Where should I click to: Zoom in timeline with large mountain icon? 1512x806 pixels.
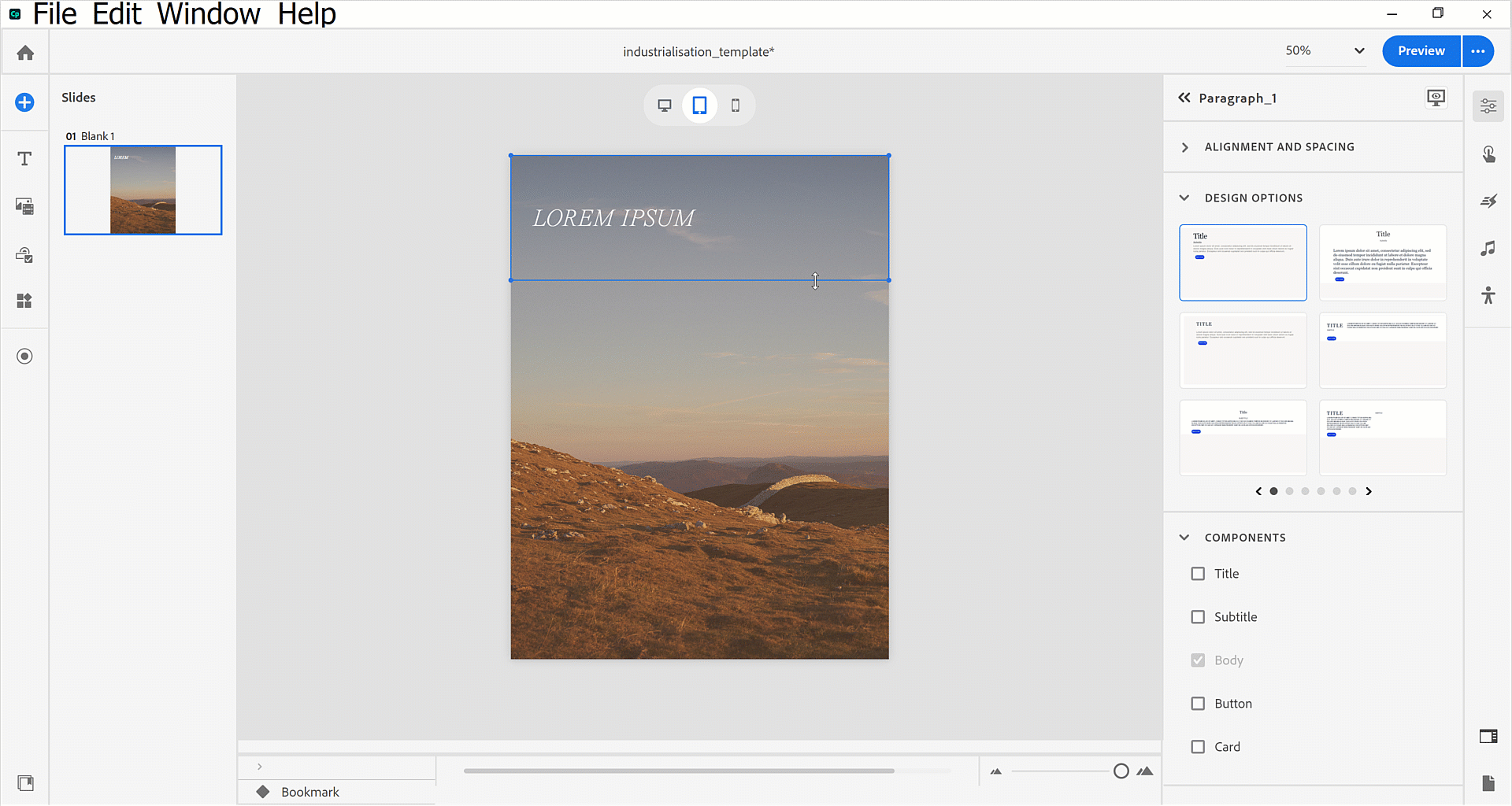[x=1146, y=771]
